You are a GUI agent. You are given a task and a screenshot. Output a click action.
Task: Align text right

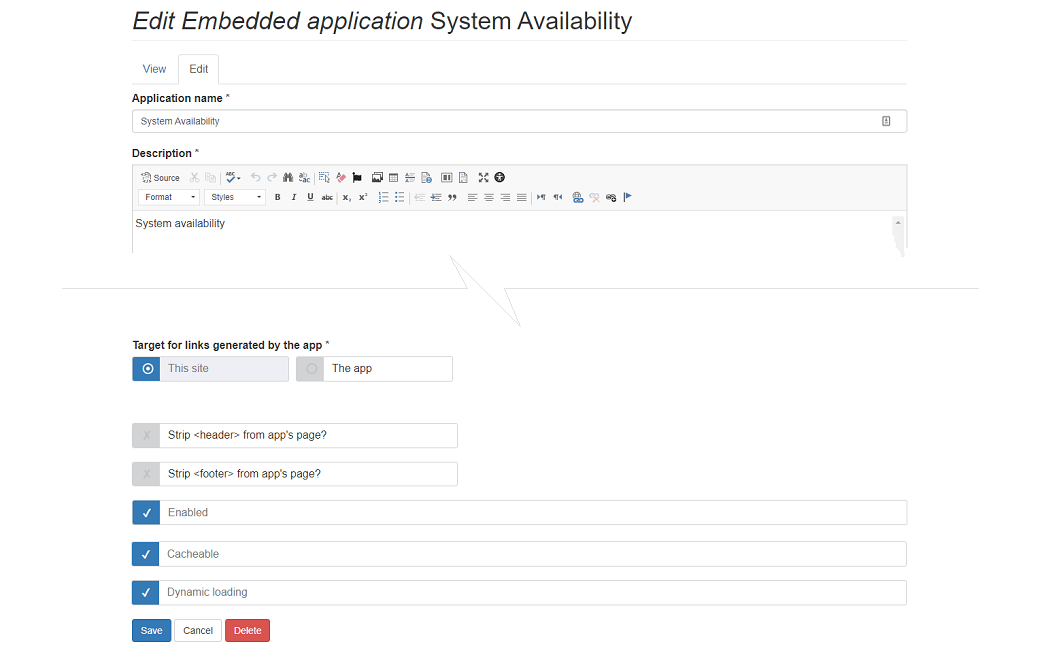click(x=505, y=197)
